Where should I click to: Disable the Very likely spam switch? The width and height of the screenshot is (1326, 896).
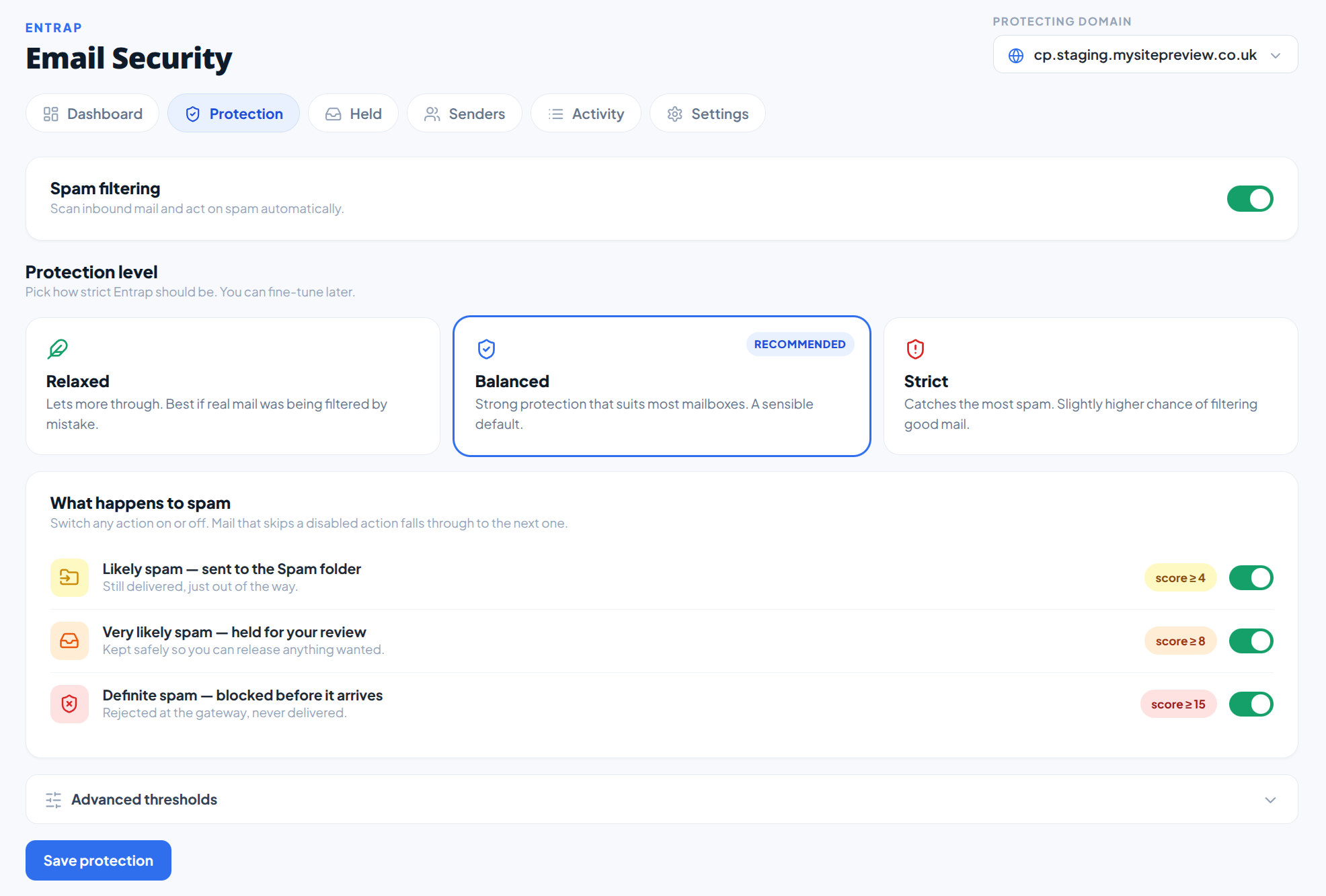tap(1251, 641)
